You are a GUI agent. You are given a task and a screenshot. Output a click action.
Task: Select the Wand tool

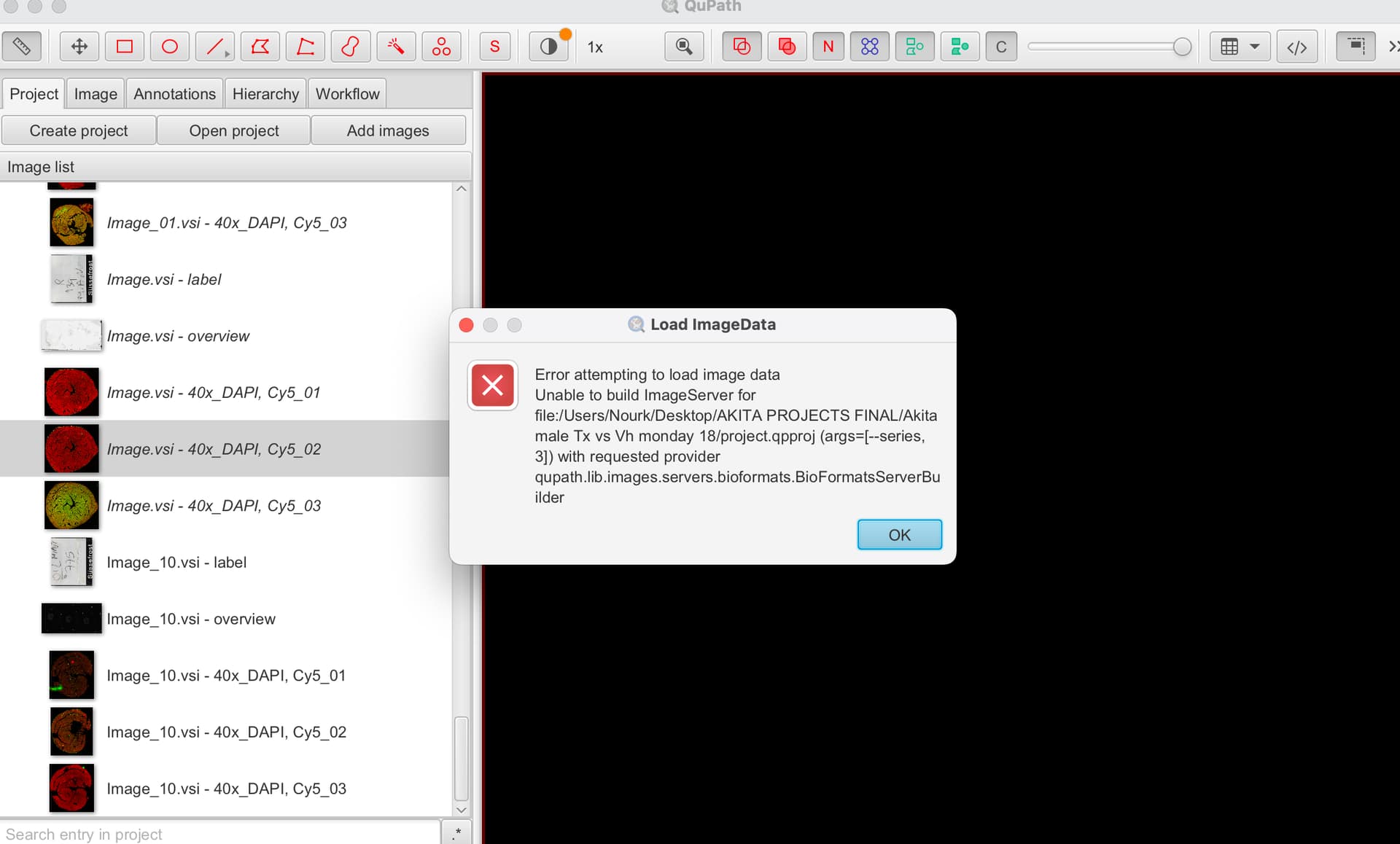395,46
